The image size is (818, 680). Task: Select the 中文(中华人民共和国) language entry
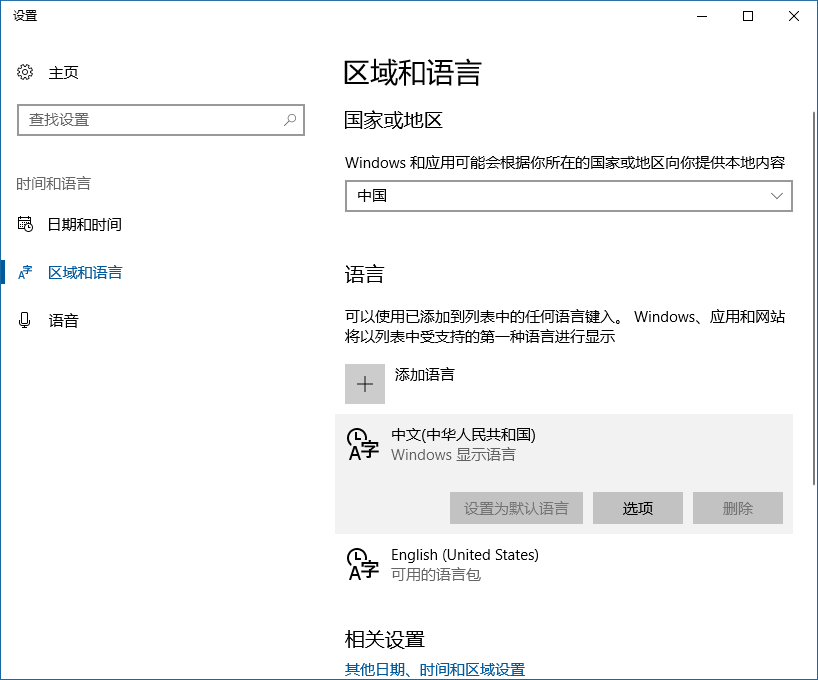click(563, 474)
